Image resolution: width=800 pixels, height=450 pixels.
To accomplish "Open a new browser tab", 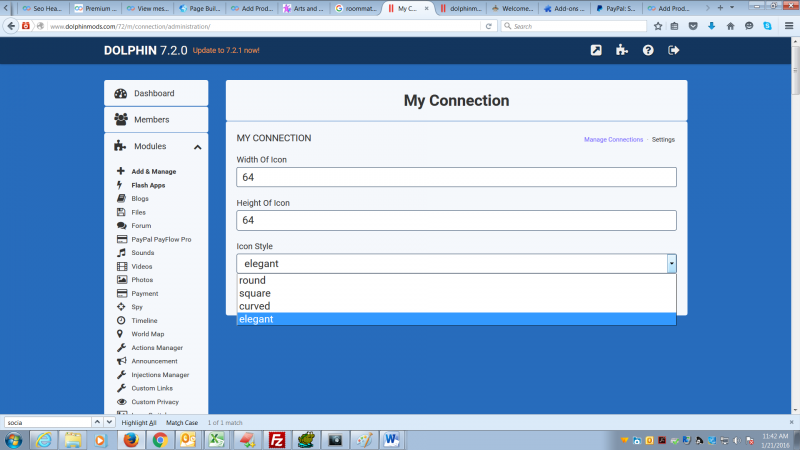I will [720, 8].
